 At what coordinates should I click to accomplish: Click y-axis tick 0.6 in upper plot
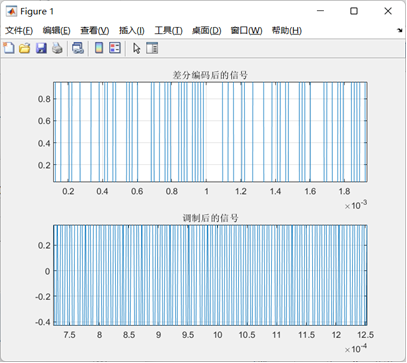tap(44, 121)
